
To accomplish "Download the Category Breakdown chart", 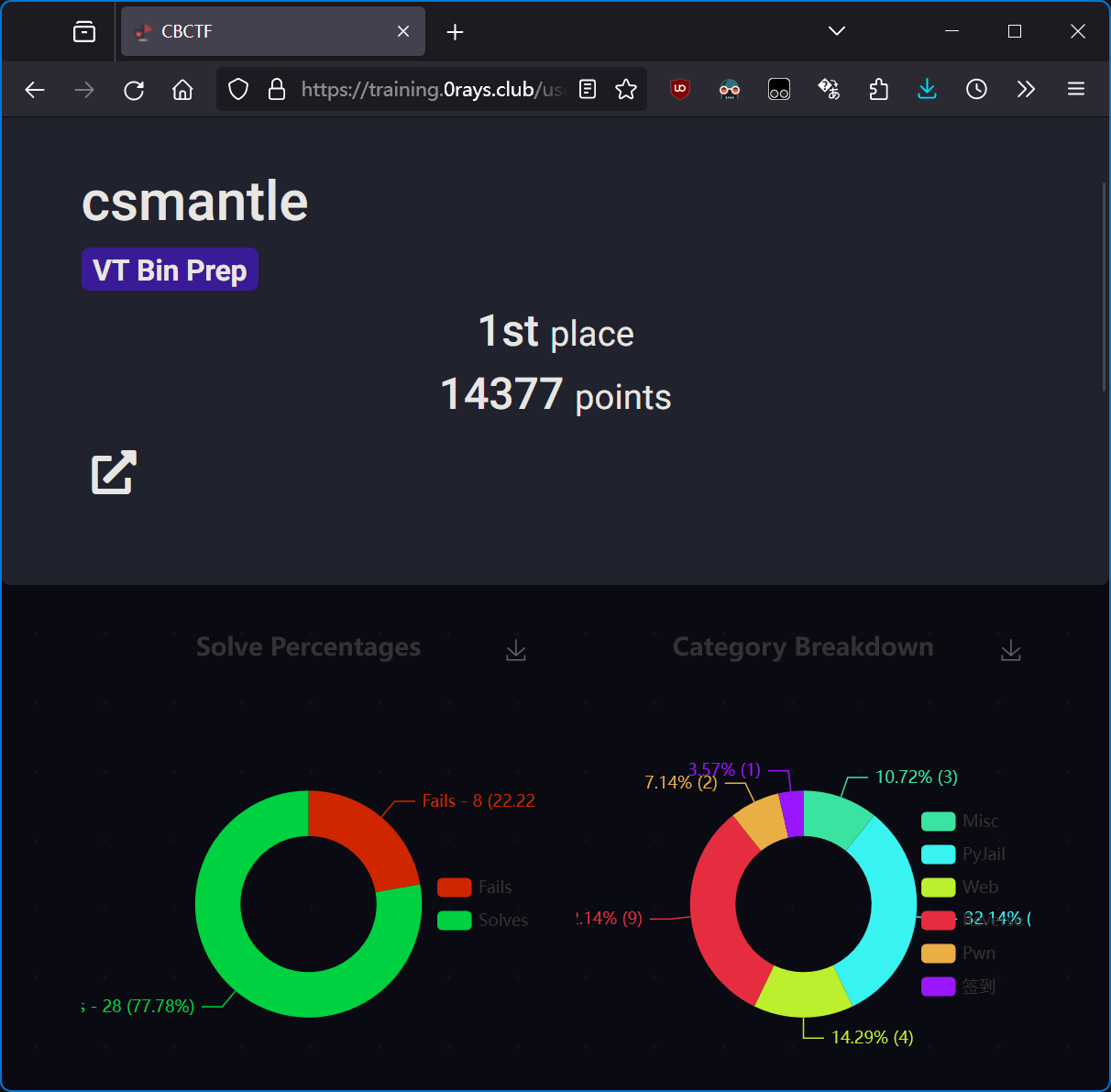I will (1010, 649).
